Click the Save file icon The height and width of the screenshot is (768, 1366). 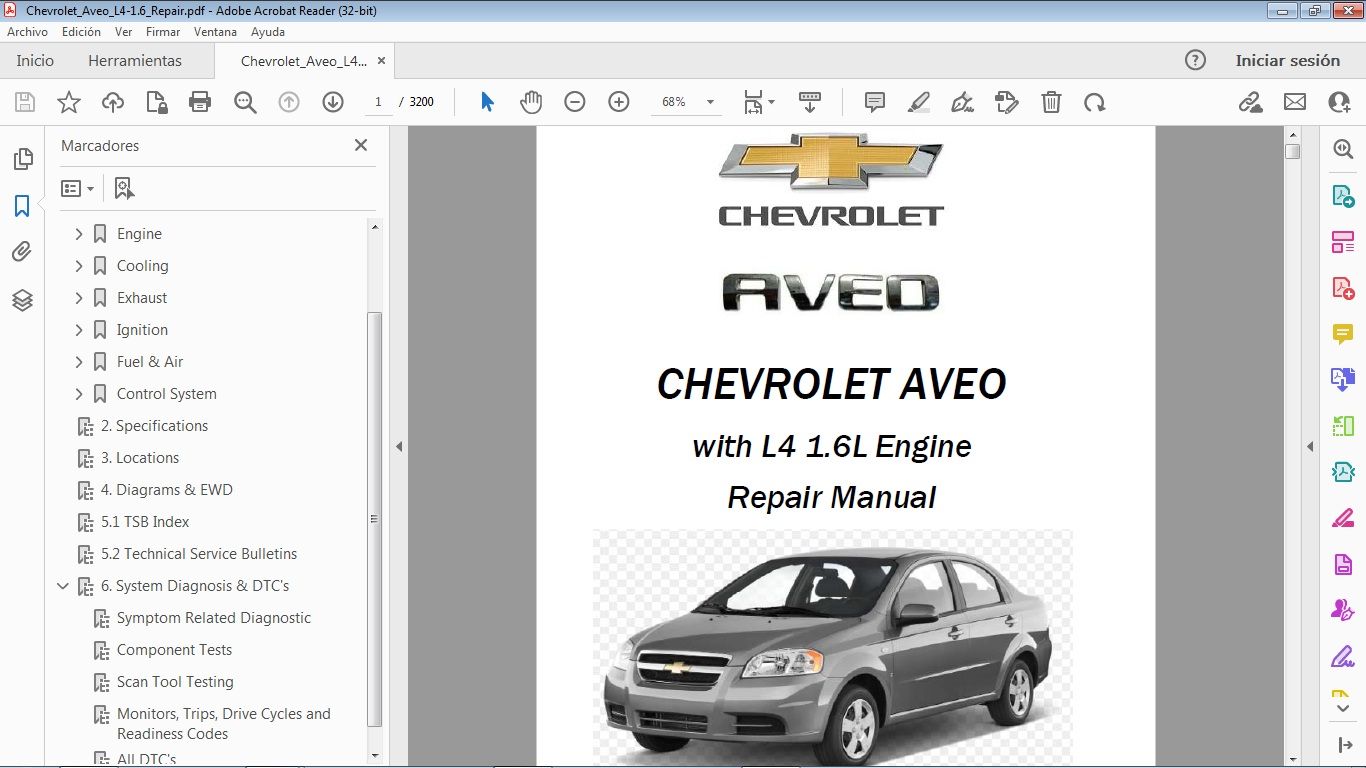click(x=25, y=102)
